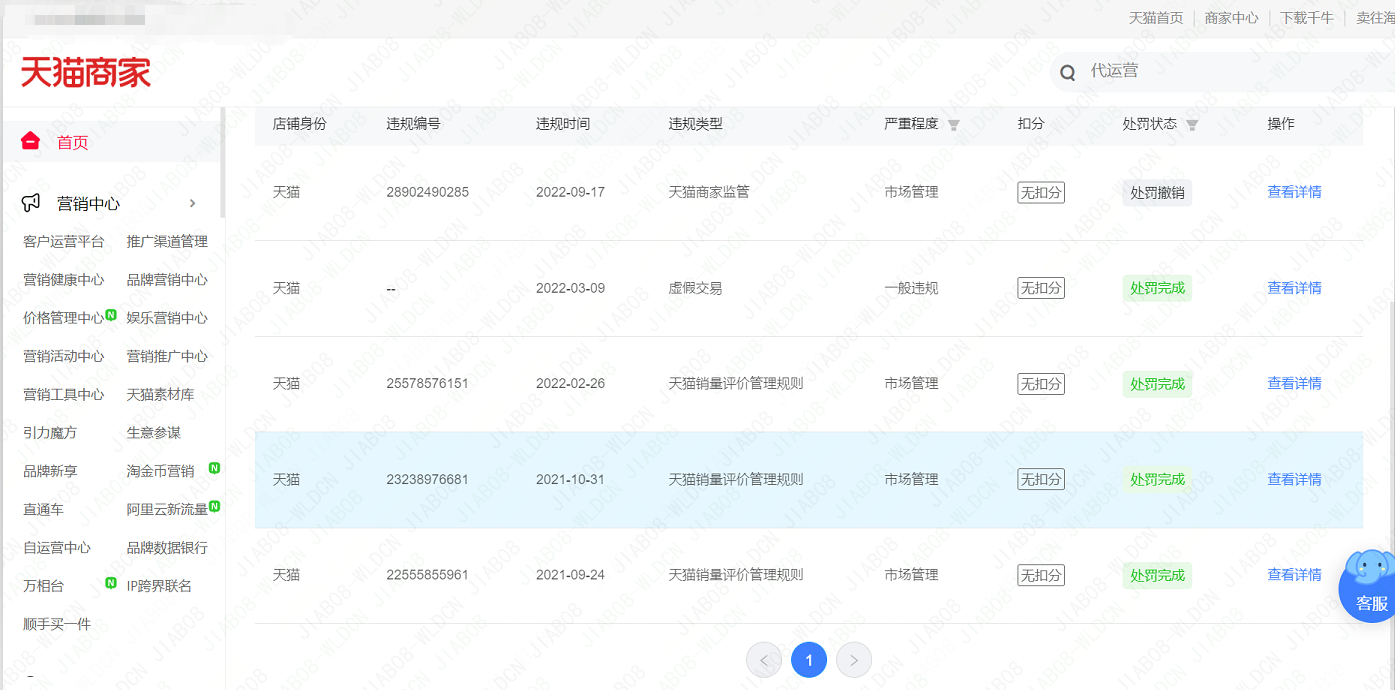View details for violation 23238976681

point(1294,479)
